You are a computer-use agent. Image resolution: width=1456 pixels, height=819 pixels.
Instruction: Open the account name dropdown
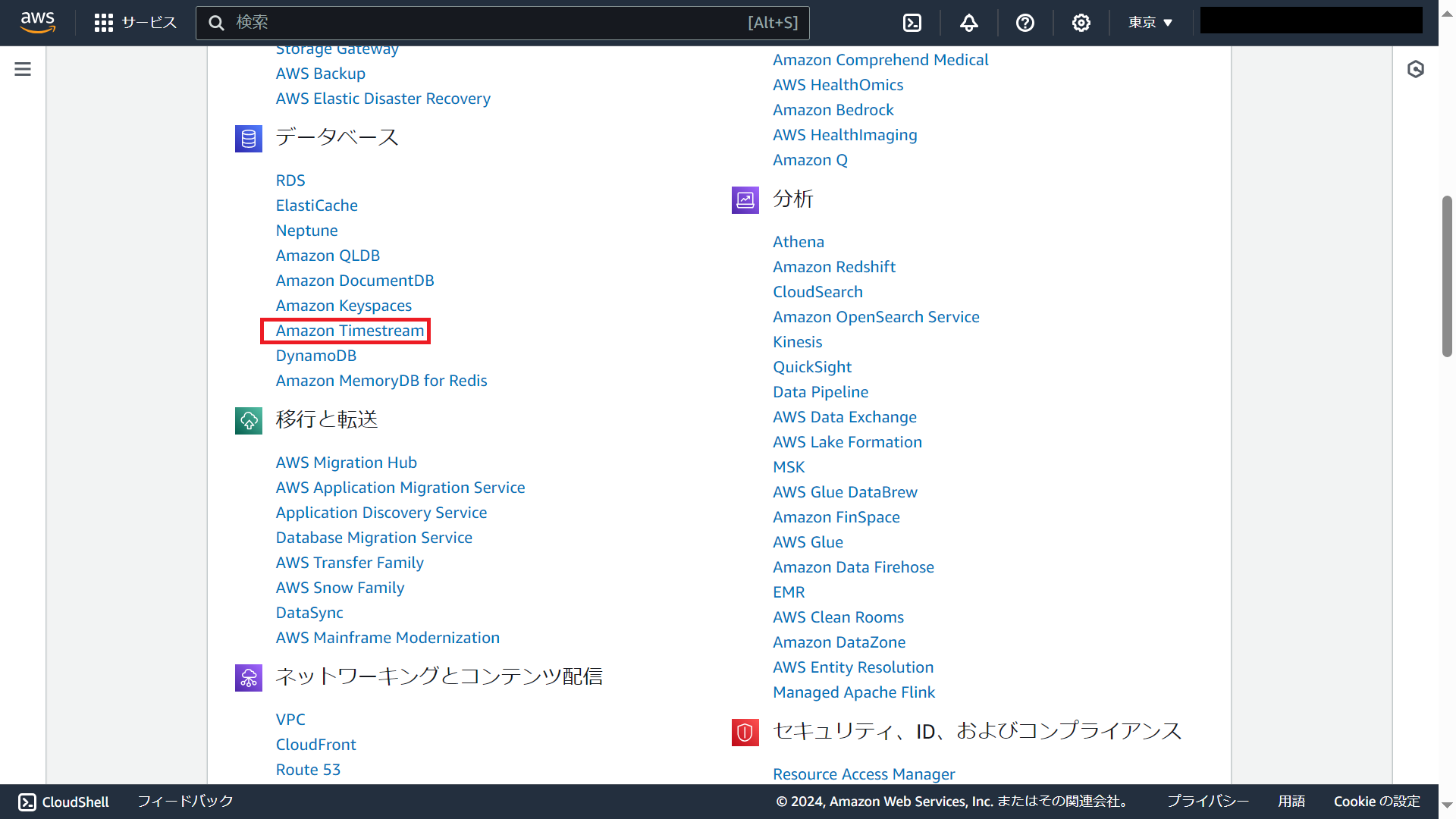click(1311, 20)
